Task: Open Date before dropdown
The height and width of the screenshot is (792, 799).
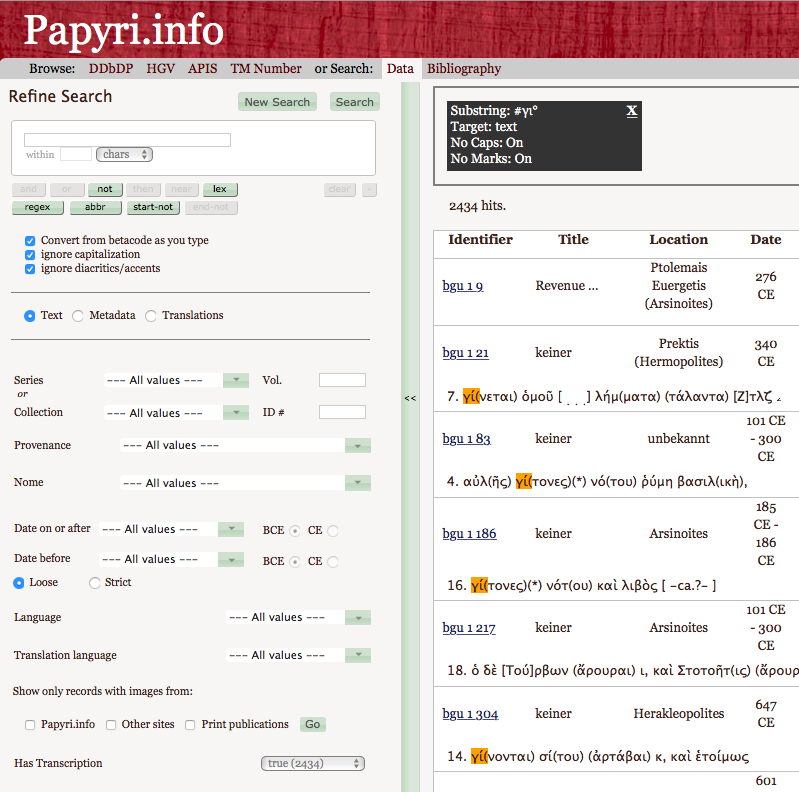Action: click(x=231, y=560)
